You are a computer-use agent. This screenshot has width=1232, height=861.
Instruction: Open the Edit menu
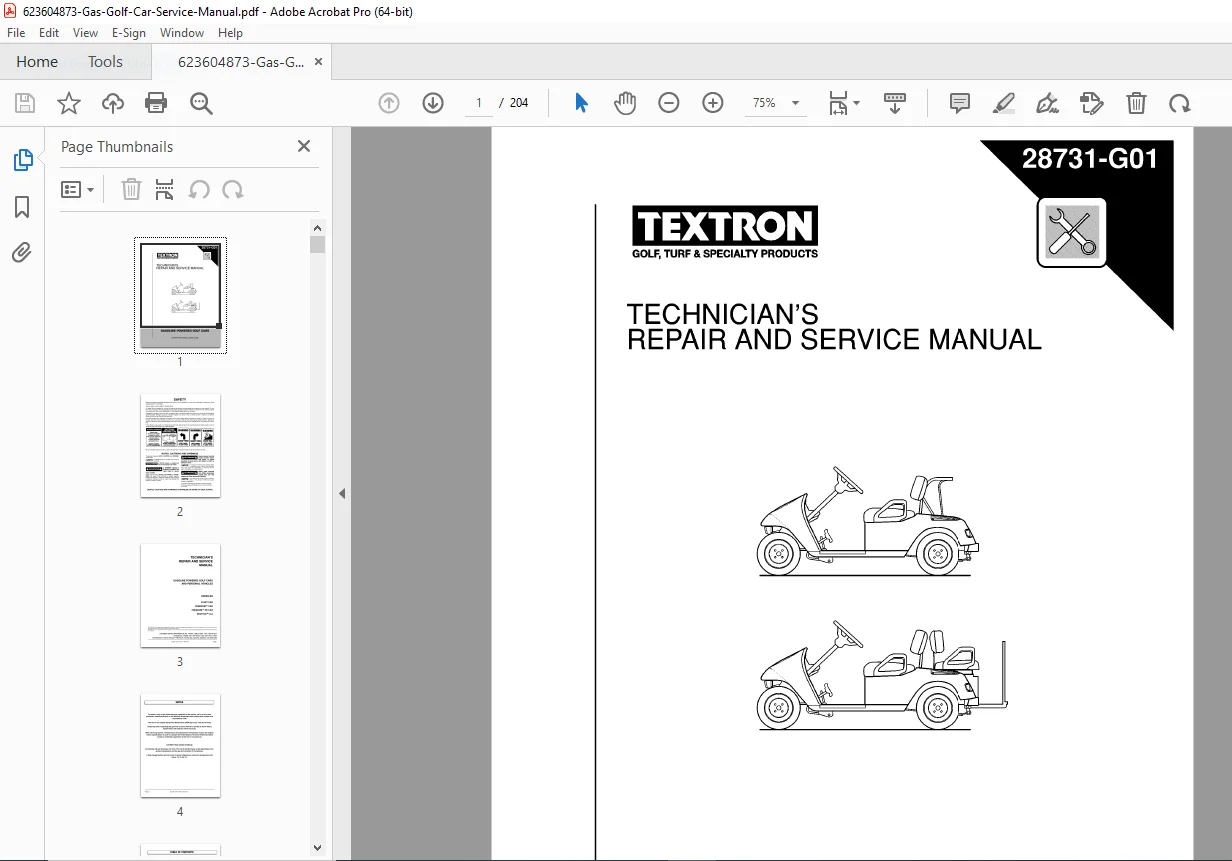click(49, 33)
